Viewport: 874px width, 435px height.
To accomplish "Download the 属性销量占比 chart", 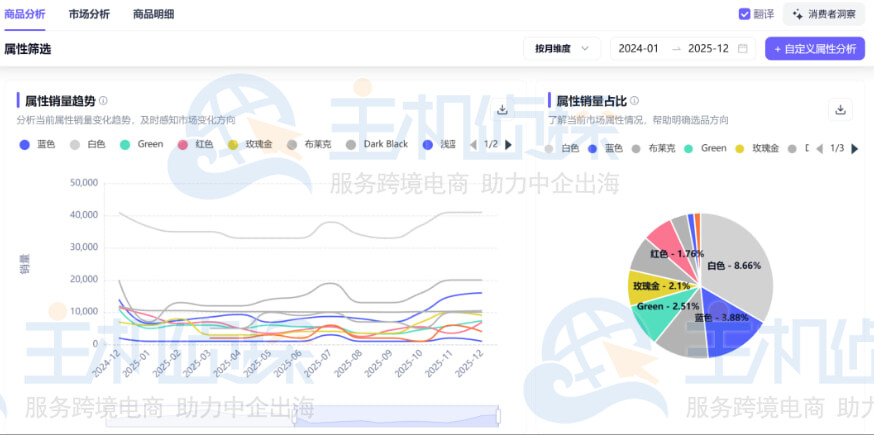I will 841,109.
